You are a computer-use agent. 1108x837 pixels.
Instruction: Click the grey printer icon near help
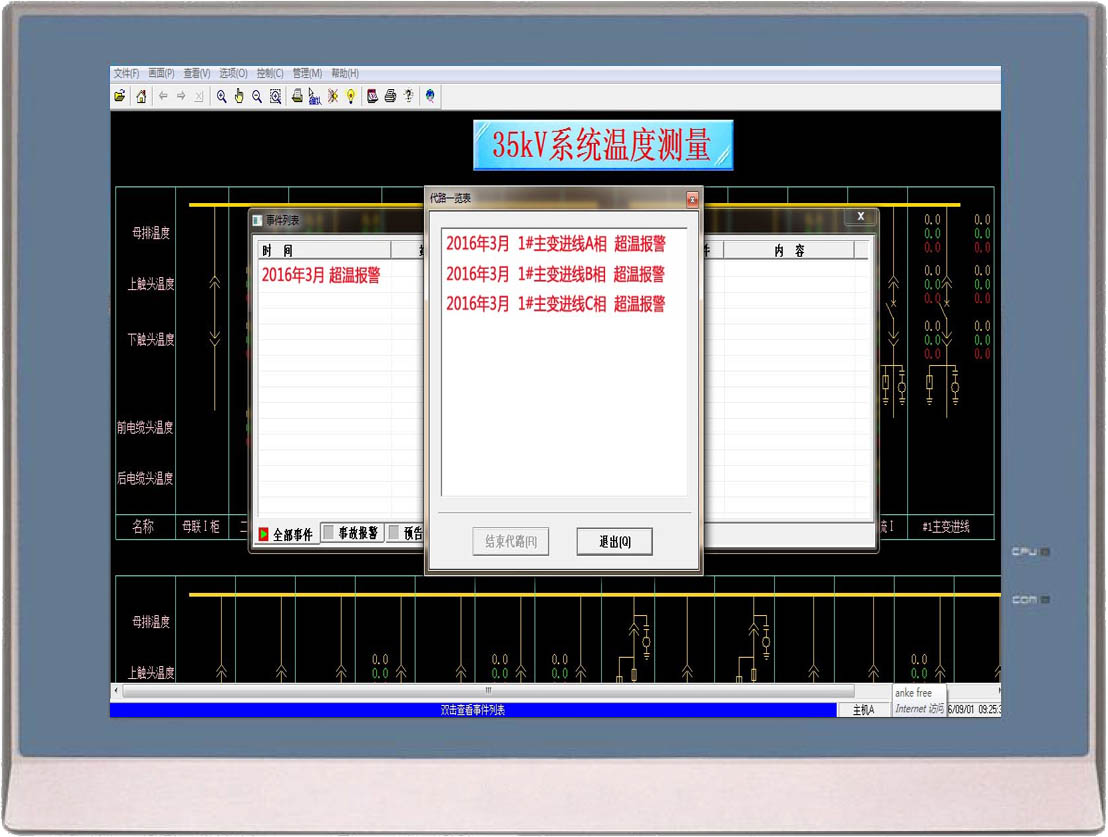pyautogui.click(x=391, y=96)
